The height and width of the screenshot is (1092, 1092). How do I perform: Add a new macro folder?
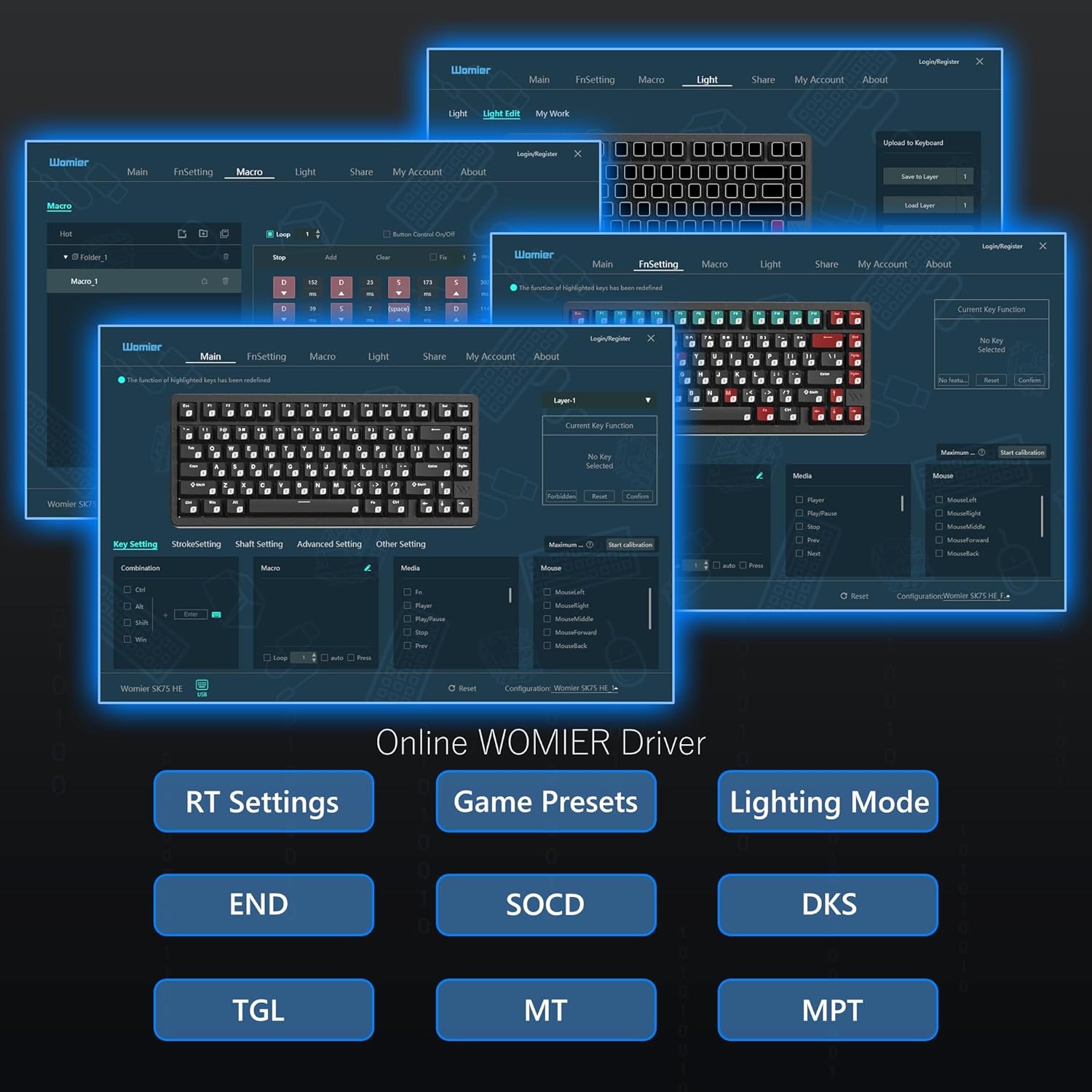coord(203,233)
